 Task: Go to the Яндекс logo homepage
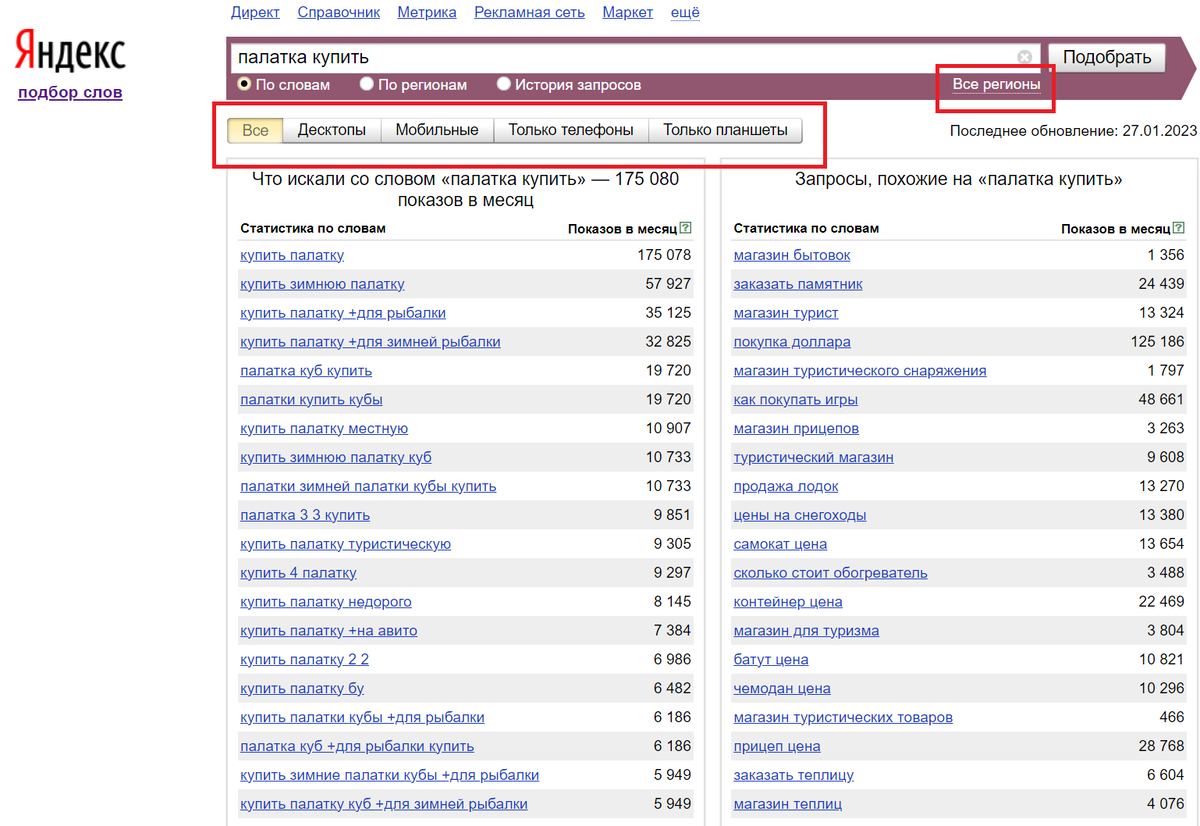click(69, 50)
